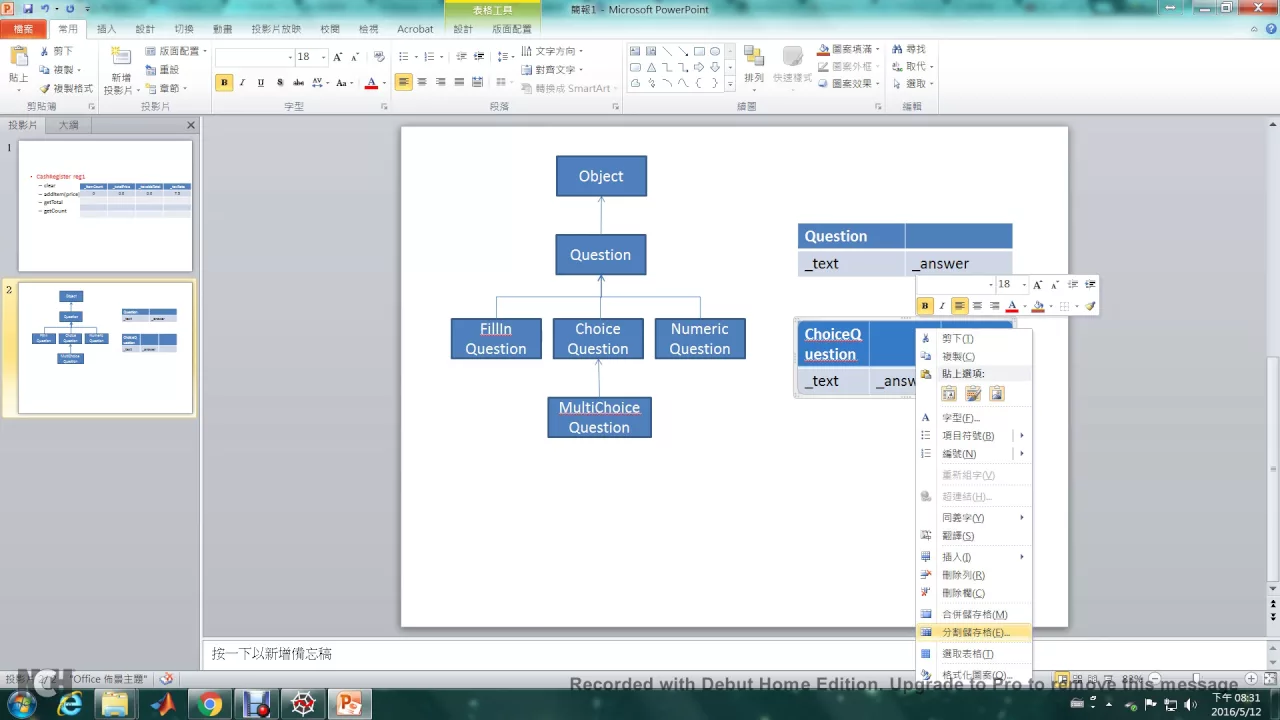The width and height of the screenshot is (1280, 720).
Task: Click line spacing icon in ribbon
Action: click(501, 57)
